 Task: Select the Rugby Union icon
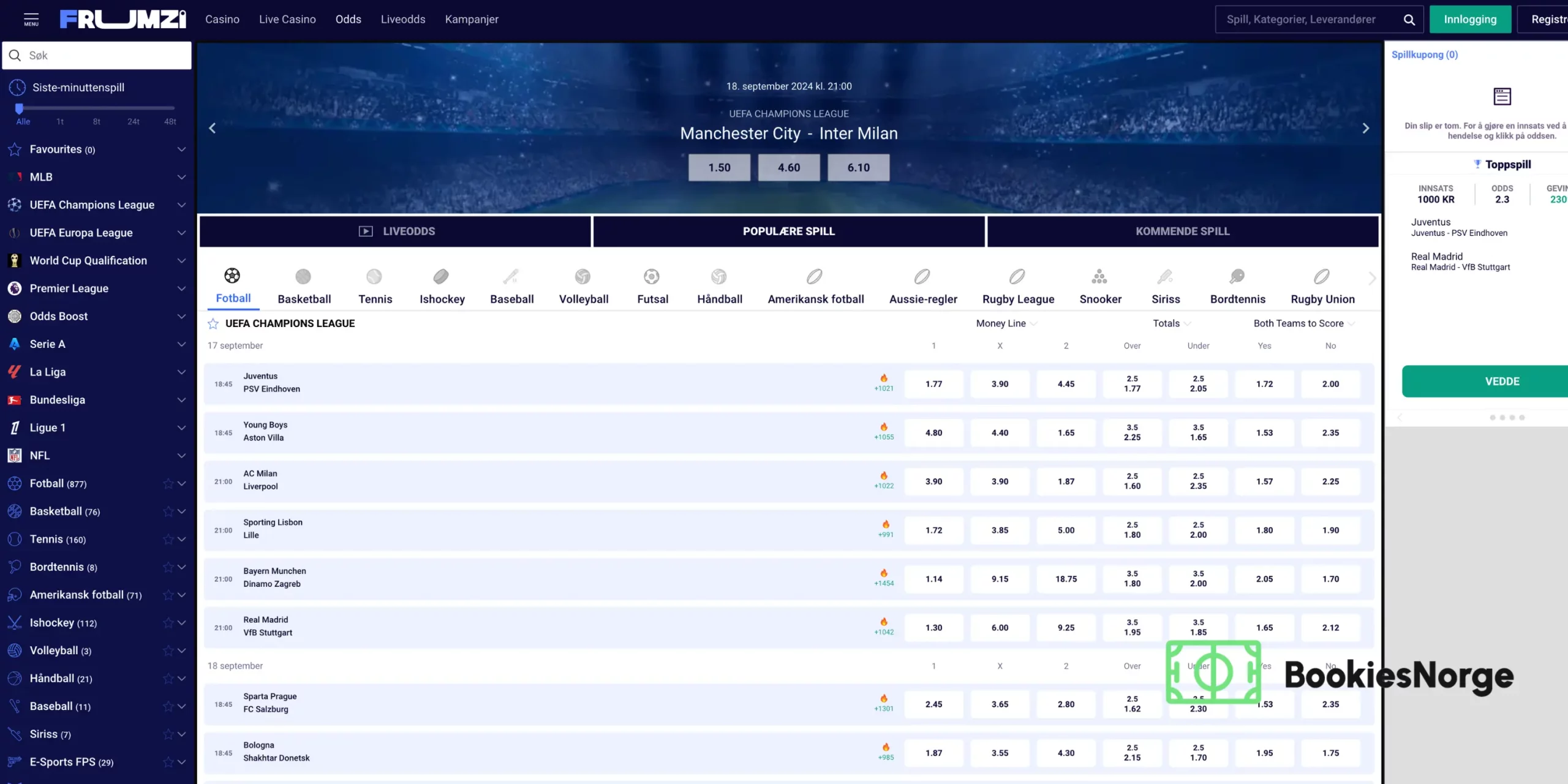(1322, 277)
